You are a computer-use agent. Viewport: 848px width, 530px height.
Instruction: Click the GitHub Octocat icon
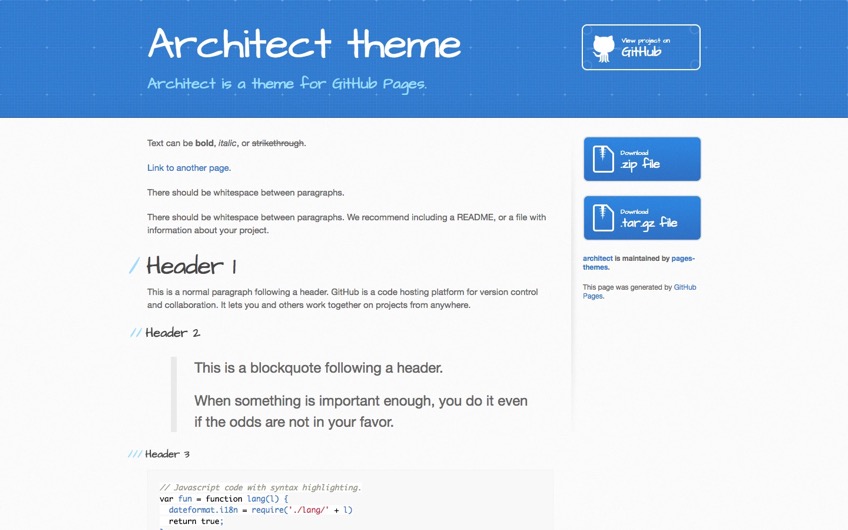(604, 47)
